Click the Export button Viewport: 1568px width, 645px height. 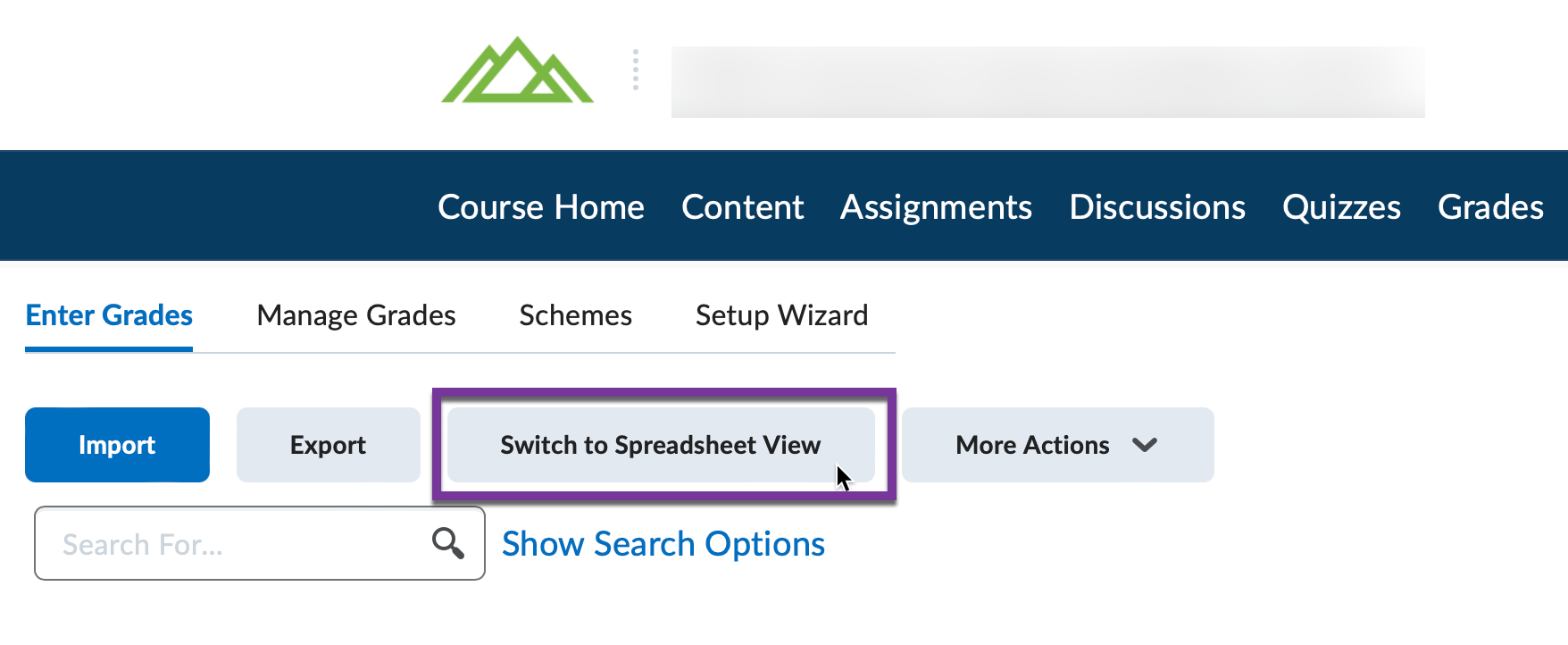(328, 444)
